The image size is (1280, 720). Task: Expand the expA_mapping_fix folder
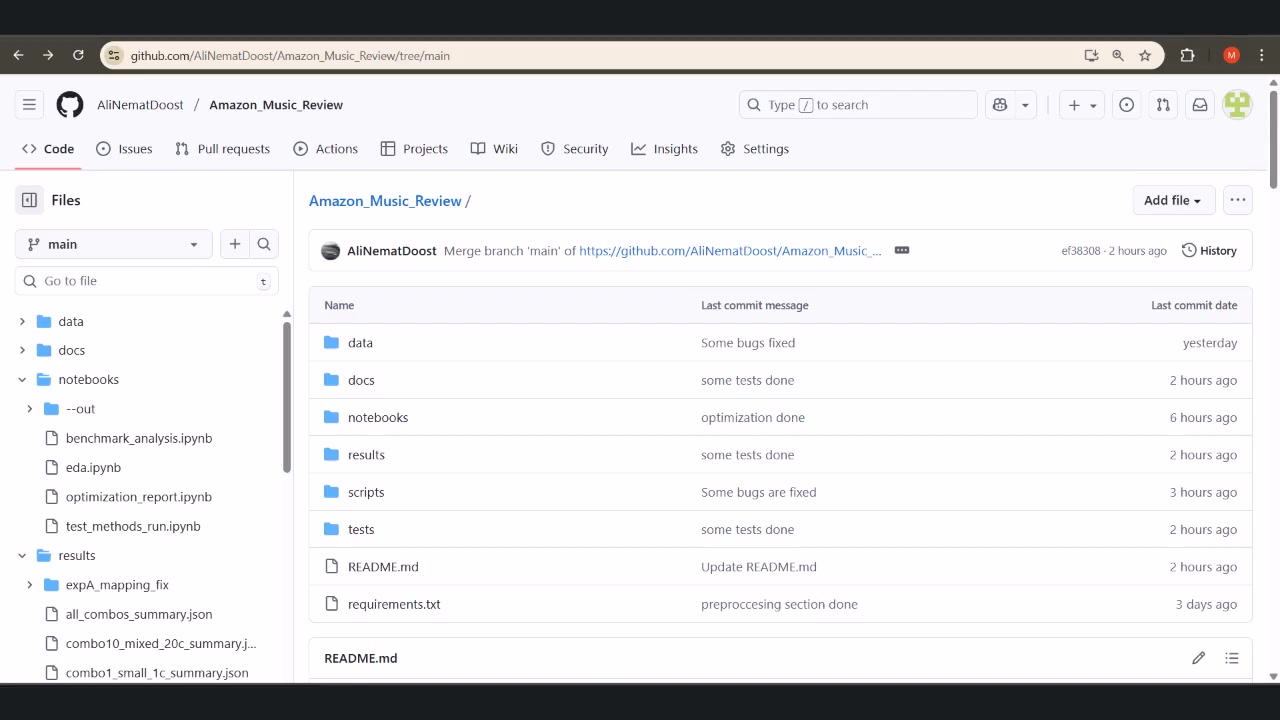click(x=29, y=585)
